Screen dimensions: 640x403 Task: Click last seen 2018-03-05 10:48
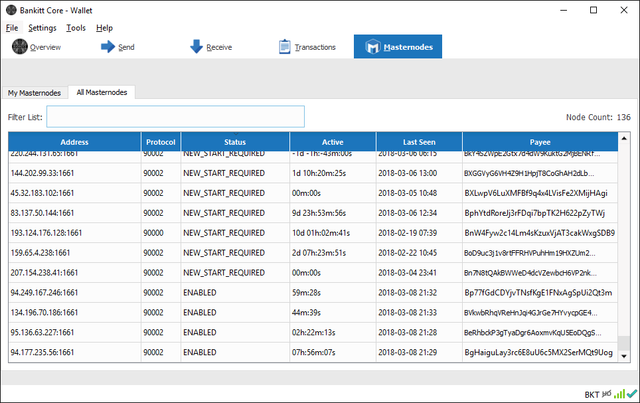point(407,193)
